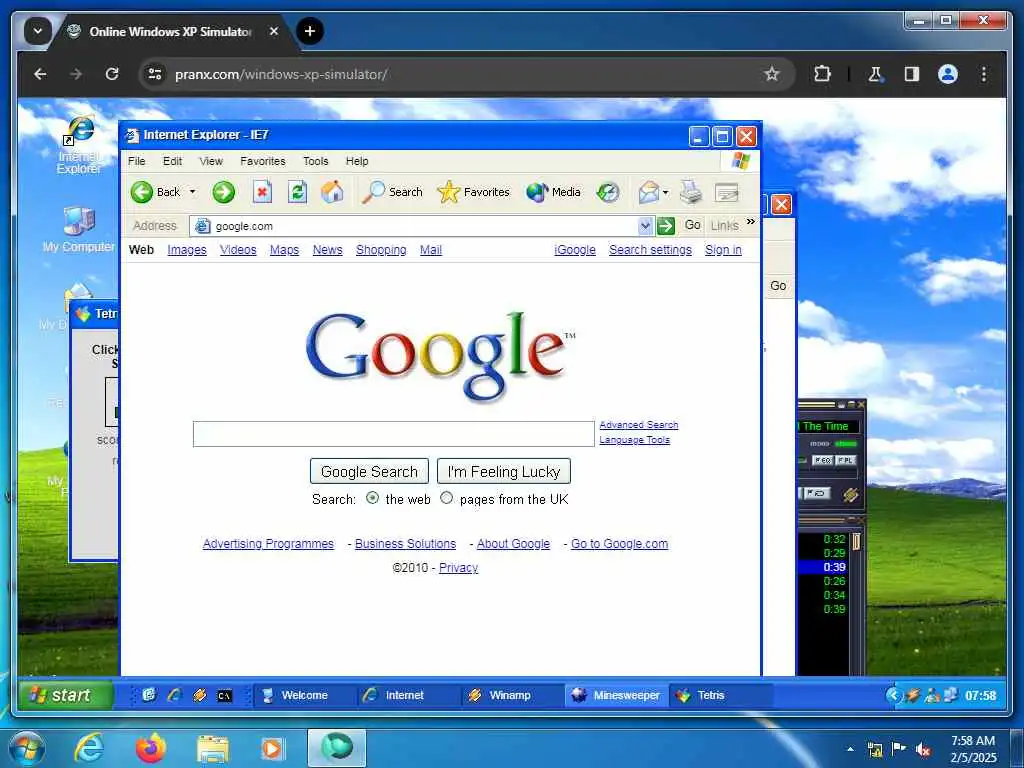Image resolution: width=1024 pixels, height=768 pixels.
Task: Open the Edit menu in Internet Explorer
Action: point(172,161)
